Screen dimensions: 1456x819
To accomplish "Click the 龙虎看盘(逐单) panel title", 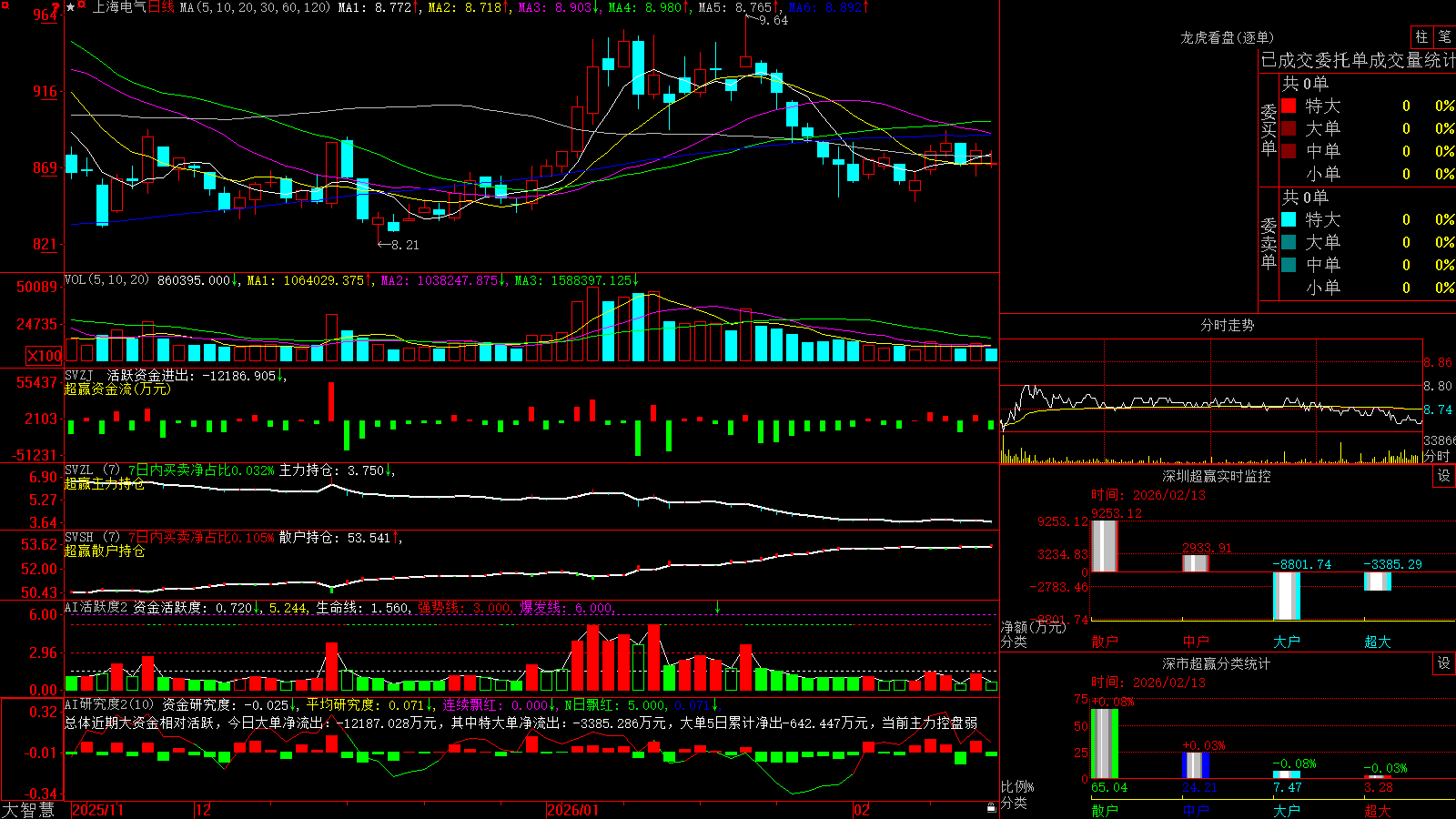I will point(1227,37).
